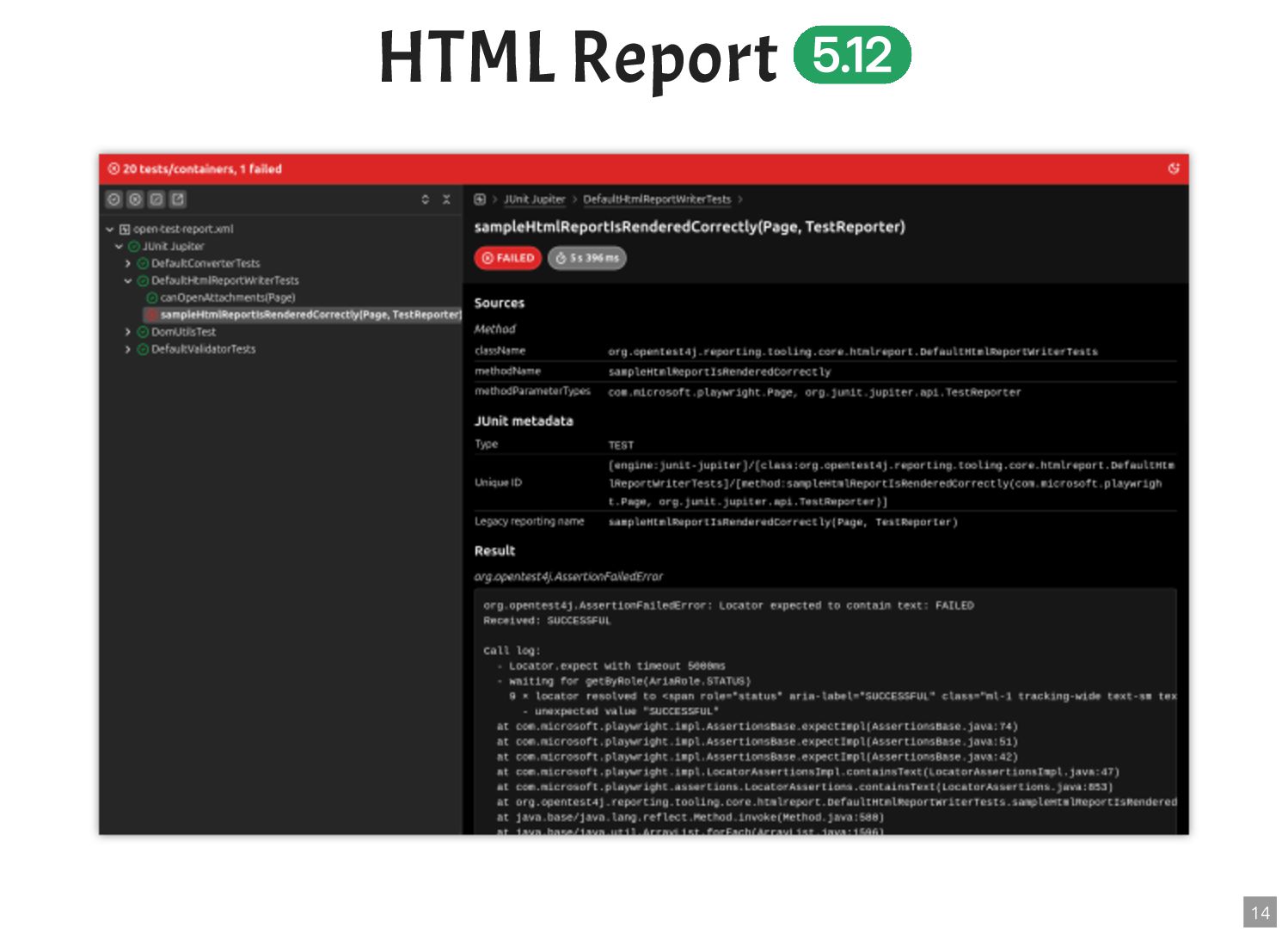Click the slide number 14 box

[1260, 912]
